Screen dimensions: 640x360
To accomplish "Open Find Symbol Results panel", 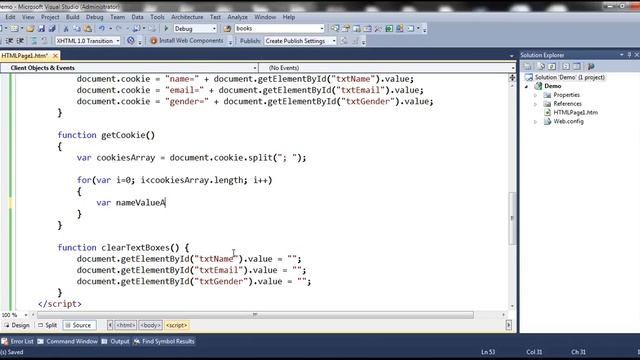I will [164, 341].
